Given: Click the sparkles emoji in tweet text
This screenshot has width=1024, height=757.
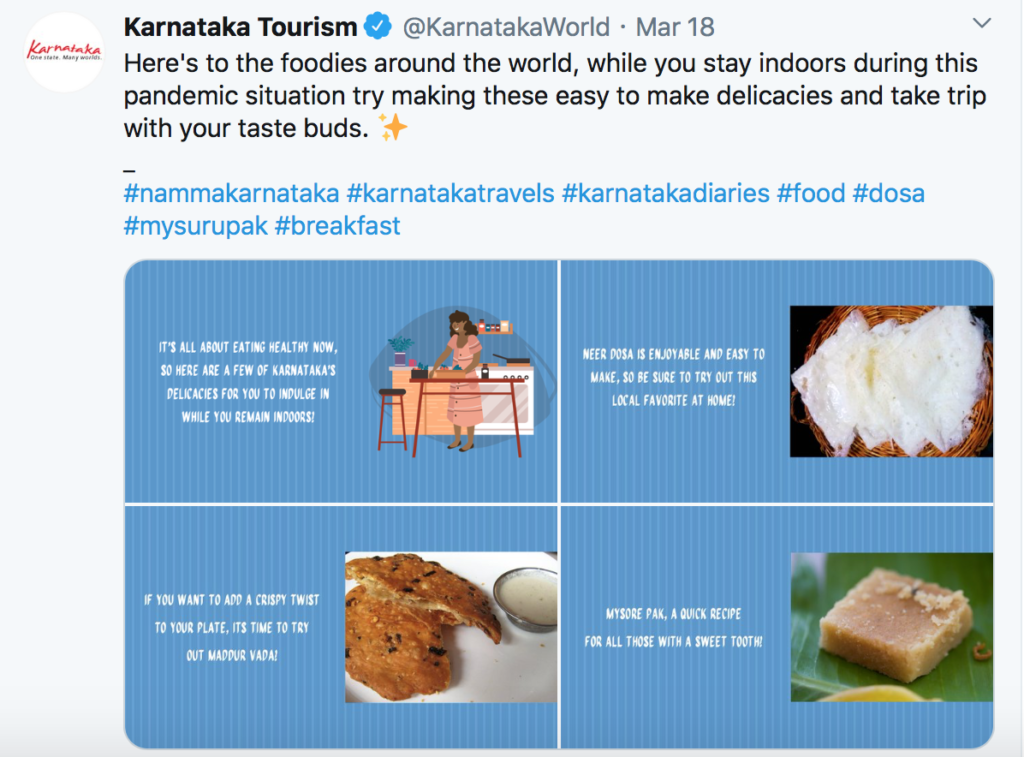Looking at the screenshot, I should point(393,127).
